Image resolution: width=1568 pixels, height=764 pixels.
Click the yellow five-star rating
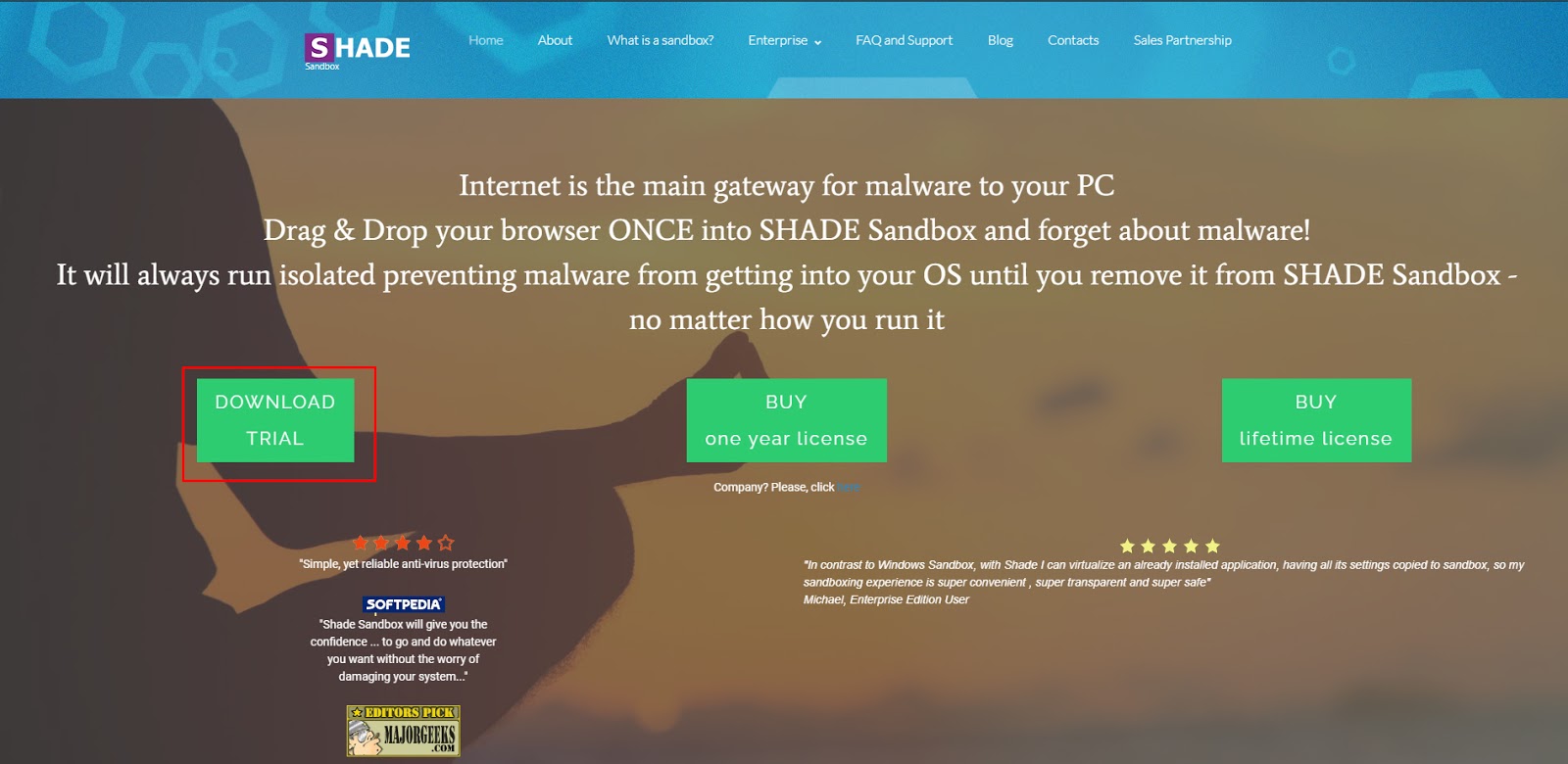[x=1170, y=547]
